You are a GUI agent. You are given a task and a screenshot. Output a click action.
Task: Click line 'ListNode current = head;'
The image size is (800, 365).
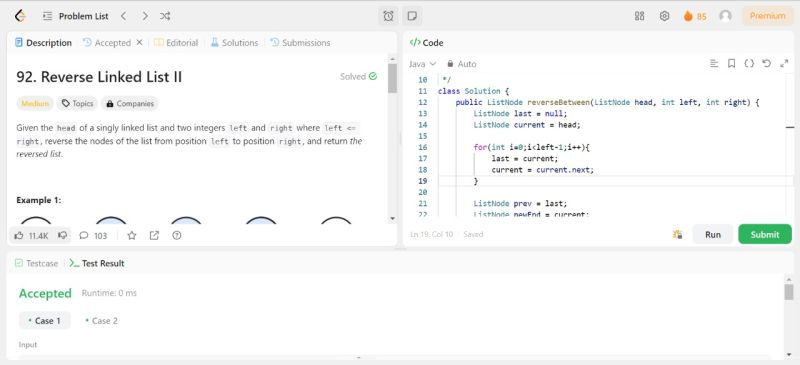[x=527, y=125]
